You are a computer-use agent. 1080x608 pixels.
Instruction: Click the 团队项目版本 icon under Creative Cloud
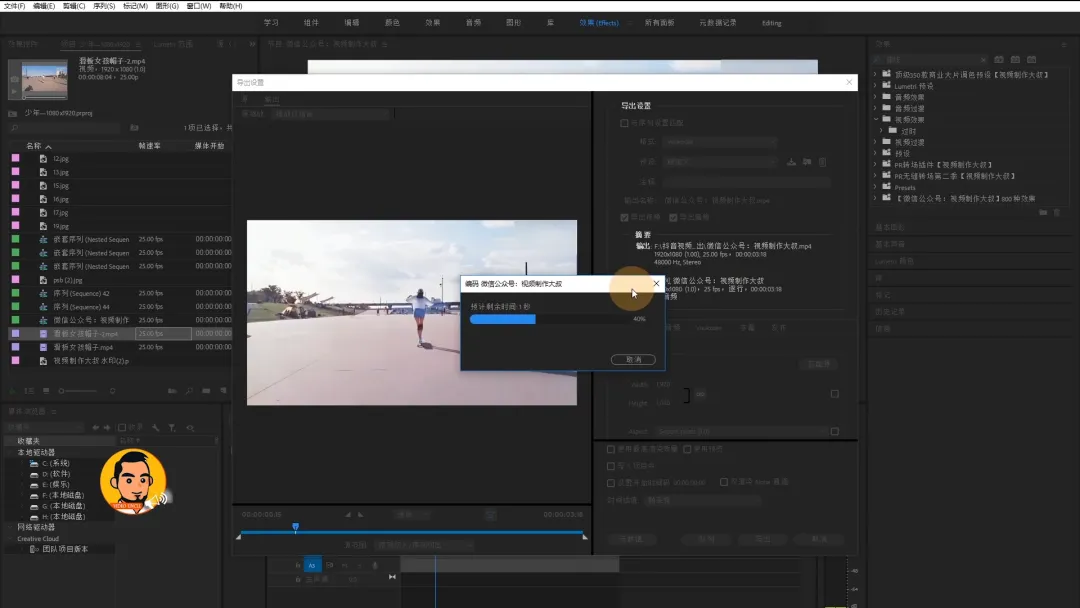point(34,549)
